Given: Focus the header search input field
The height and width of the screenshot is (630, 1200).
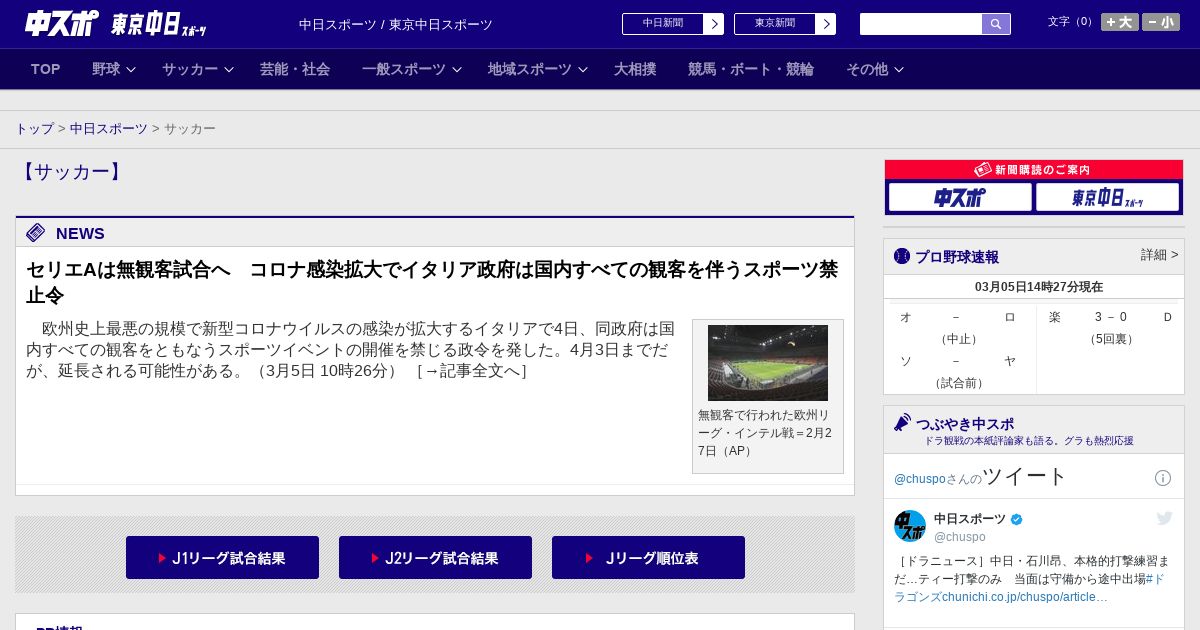Looking at the screenshot, I should pyautogui.click(x=921, y=24).
